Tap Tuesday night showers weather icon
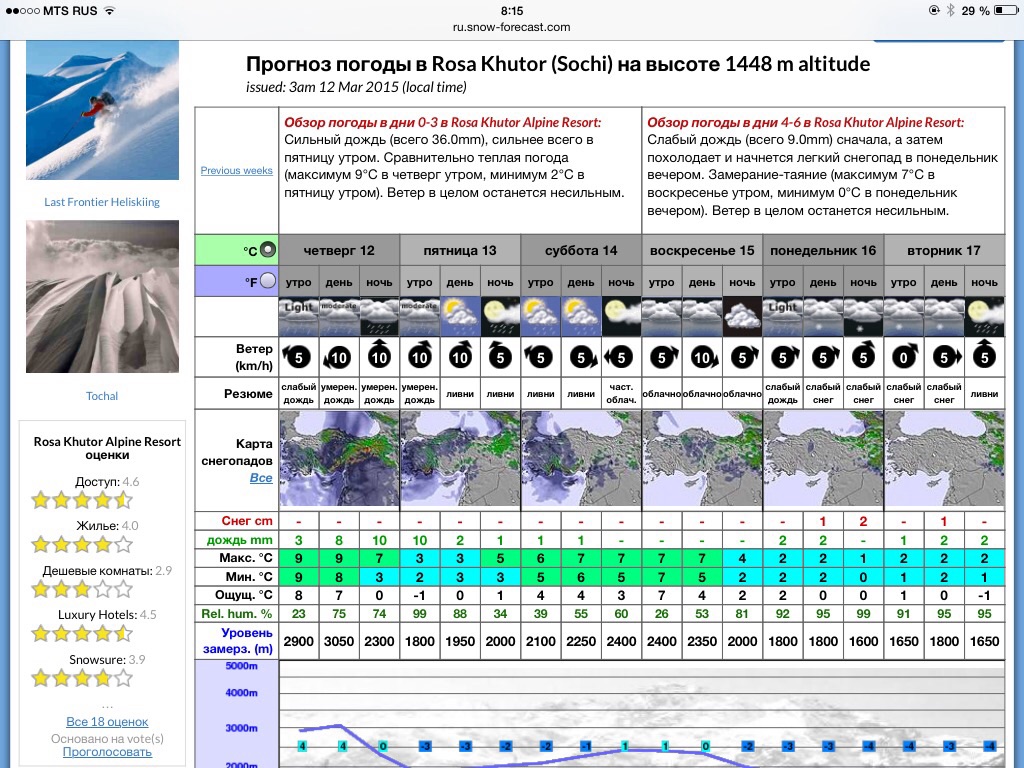The image size is (1024, 768). click(984, 317)
